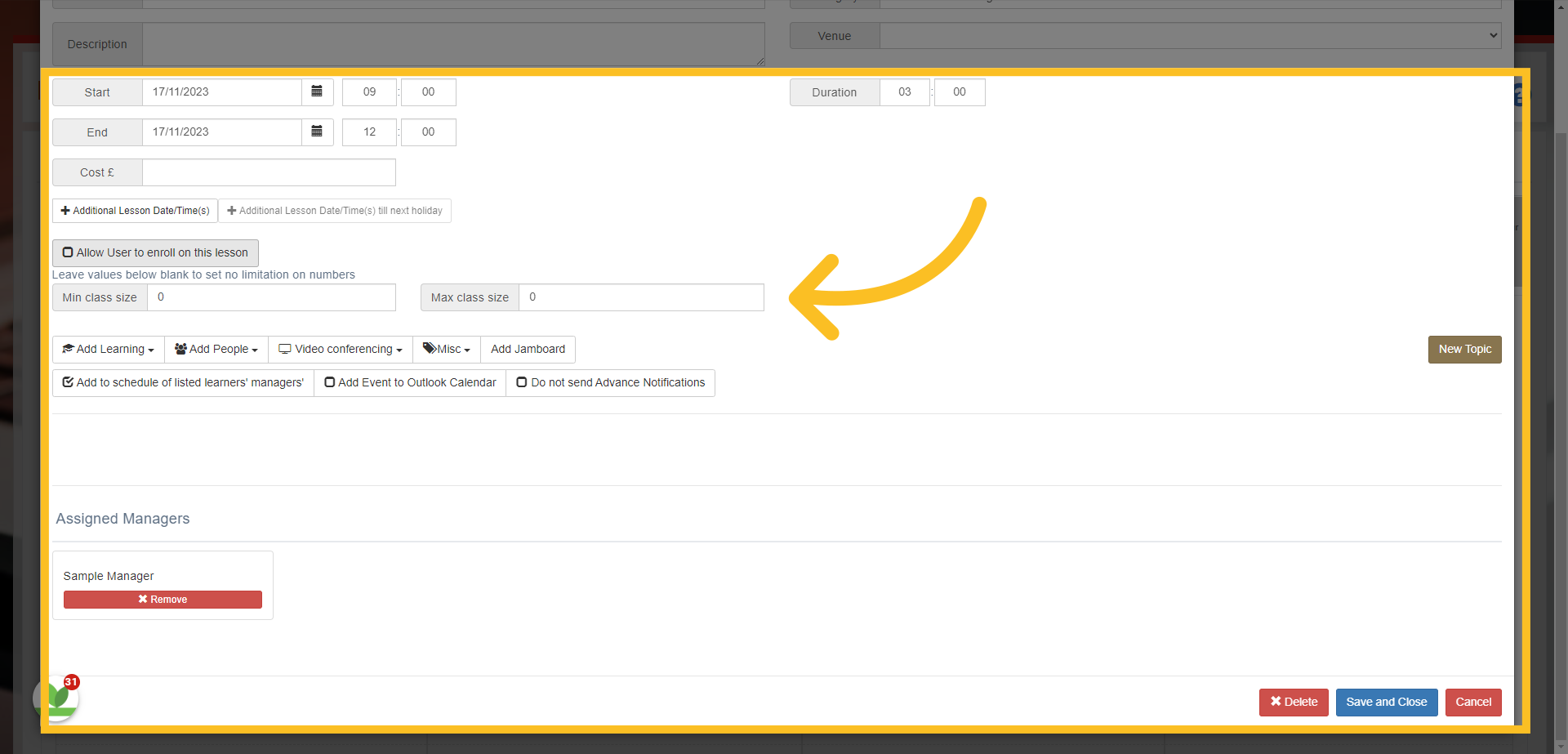Expand the Add People dropdown

(x=216, y=349)
